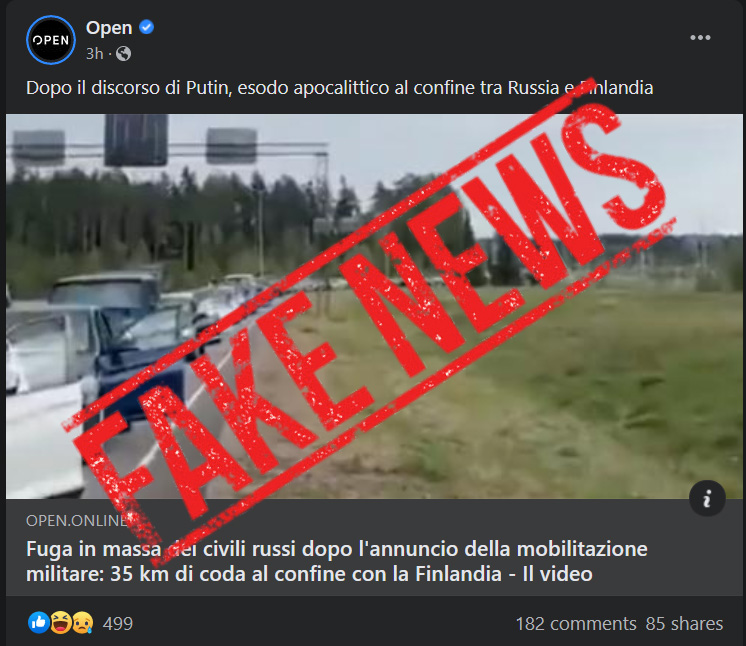
Task: Open the three-dots post options menu
Action: pos(700,38)
